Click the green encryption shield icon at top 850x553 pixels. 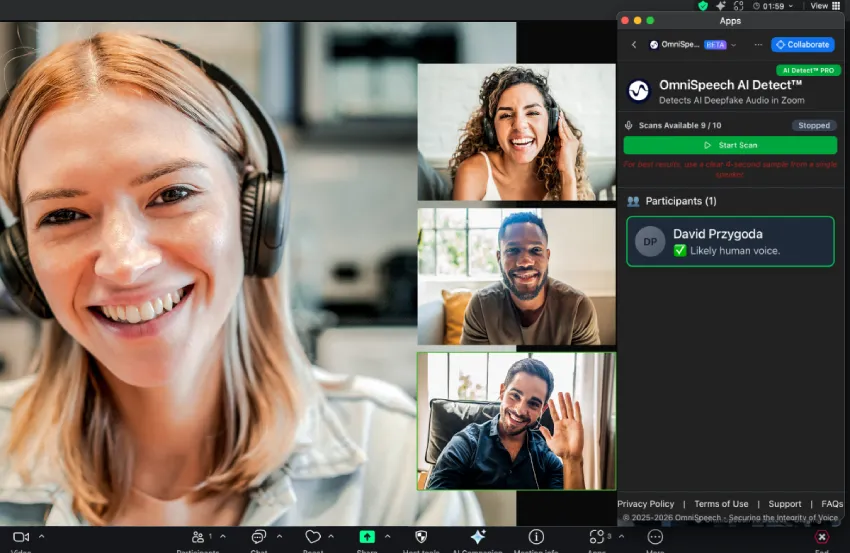click(703, 6)
